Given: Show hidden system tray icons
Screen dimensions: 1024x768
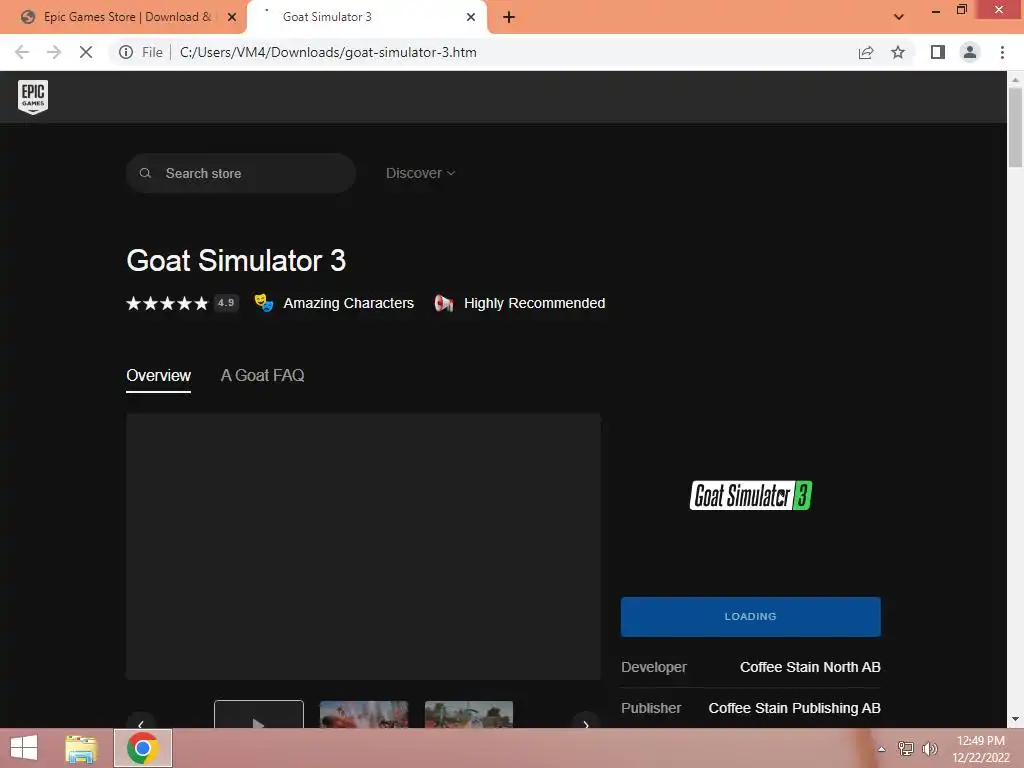Looking at the screenshot, I should pos(882,749).
